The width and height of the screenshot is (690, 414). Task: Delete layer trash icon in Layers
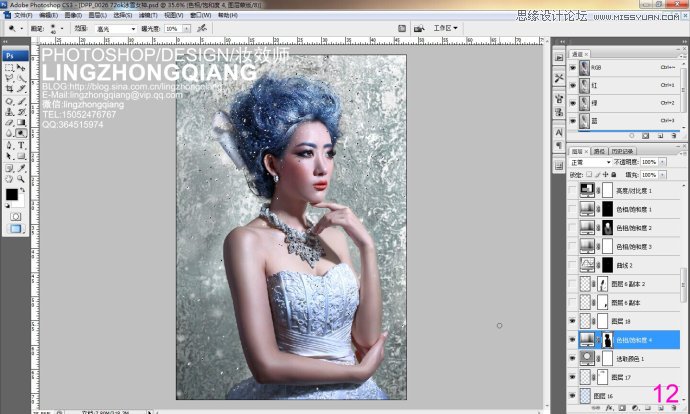tap(674, 408)
